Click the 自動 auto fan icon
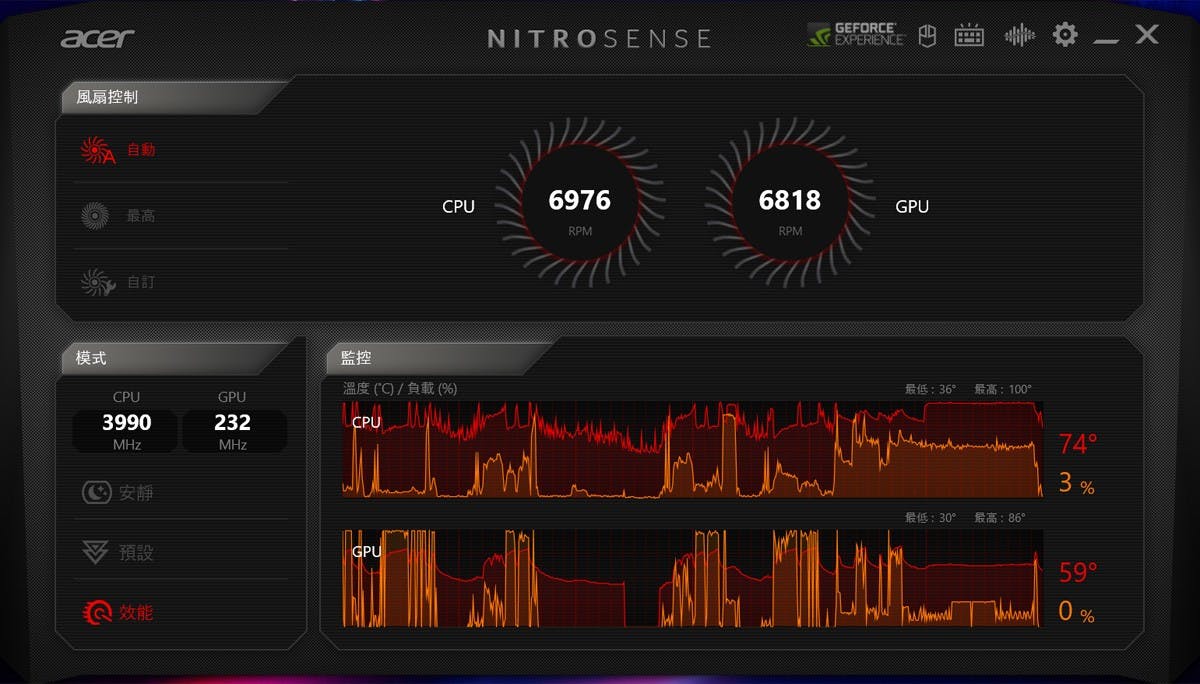 [x=97, y=151]
